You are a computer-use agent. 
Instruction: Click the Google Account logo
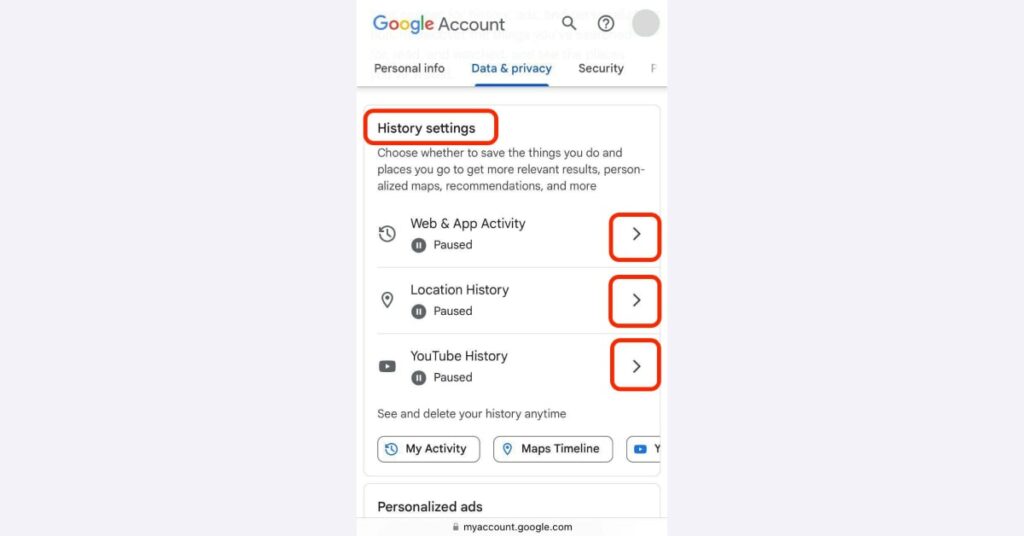pos(438,24)
